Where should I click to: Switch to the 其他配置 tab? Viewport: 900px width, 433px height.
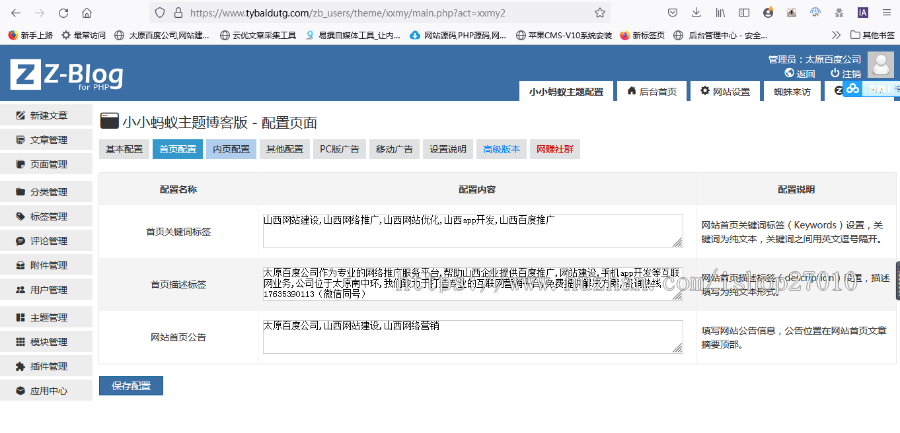pos(285,149)
